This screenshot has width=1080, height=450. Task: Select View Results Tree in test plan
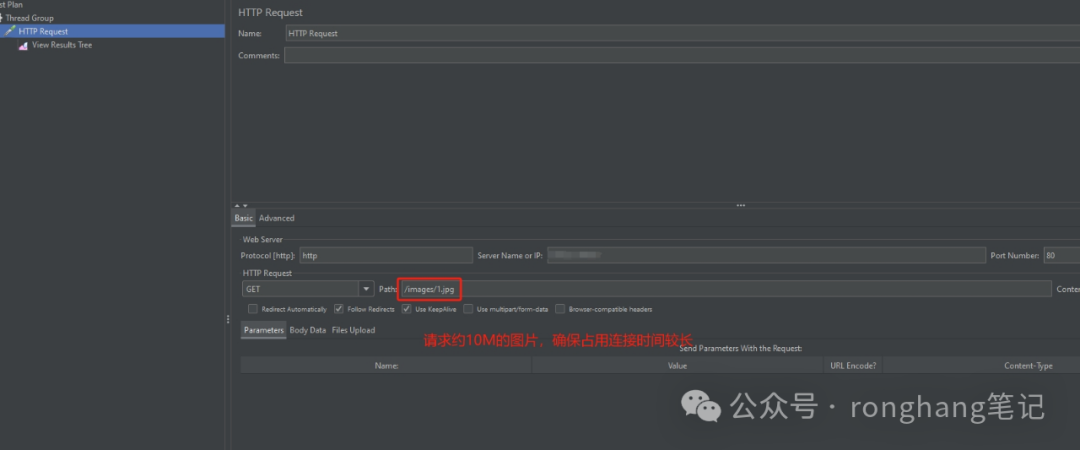pyautogui.click(x=61, y=45)
